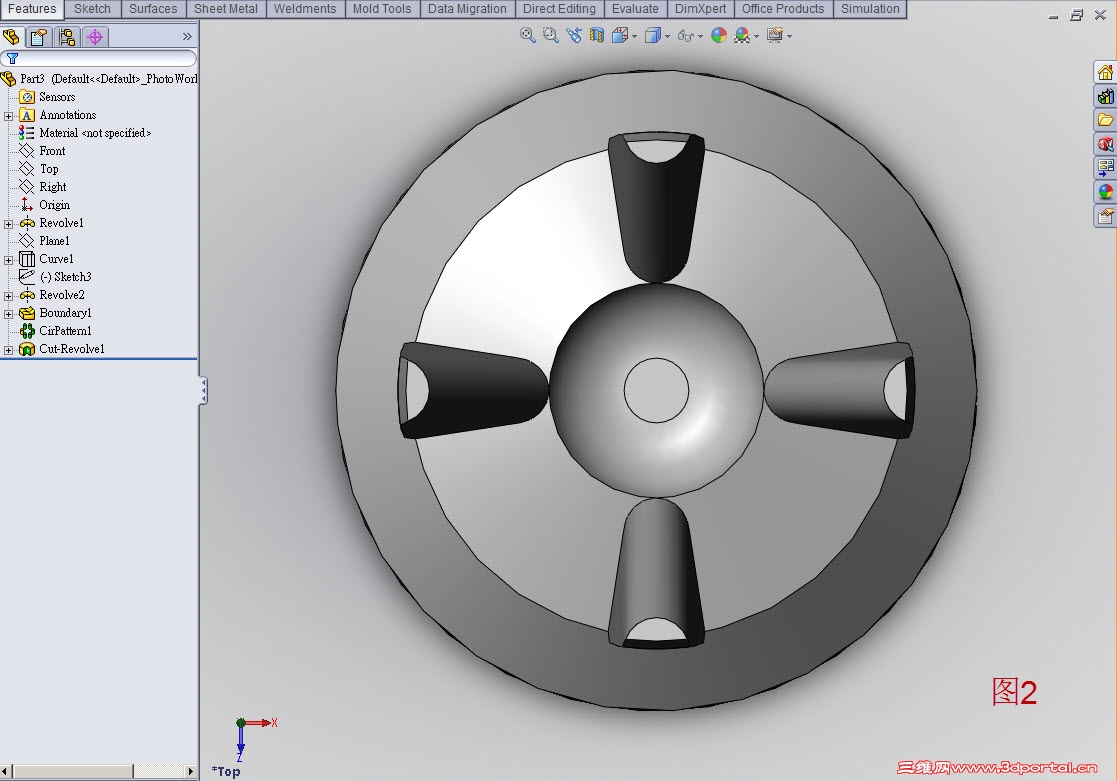Expand the Annotations node
This screenshot has height=781, width=1117.
9,116
